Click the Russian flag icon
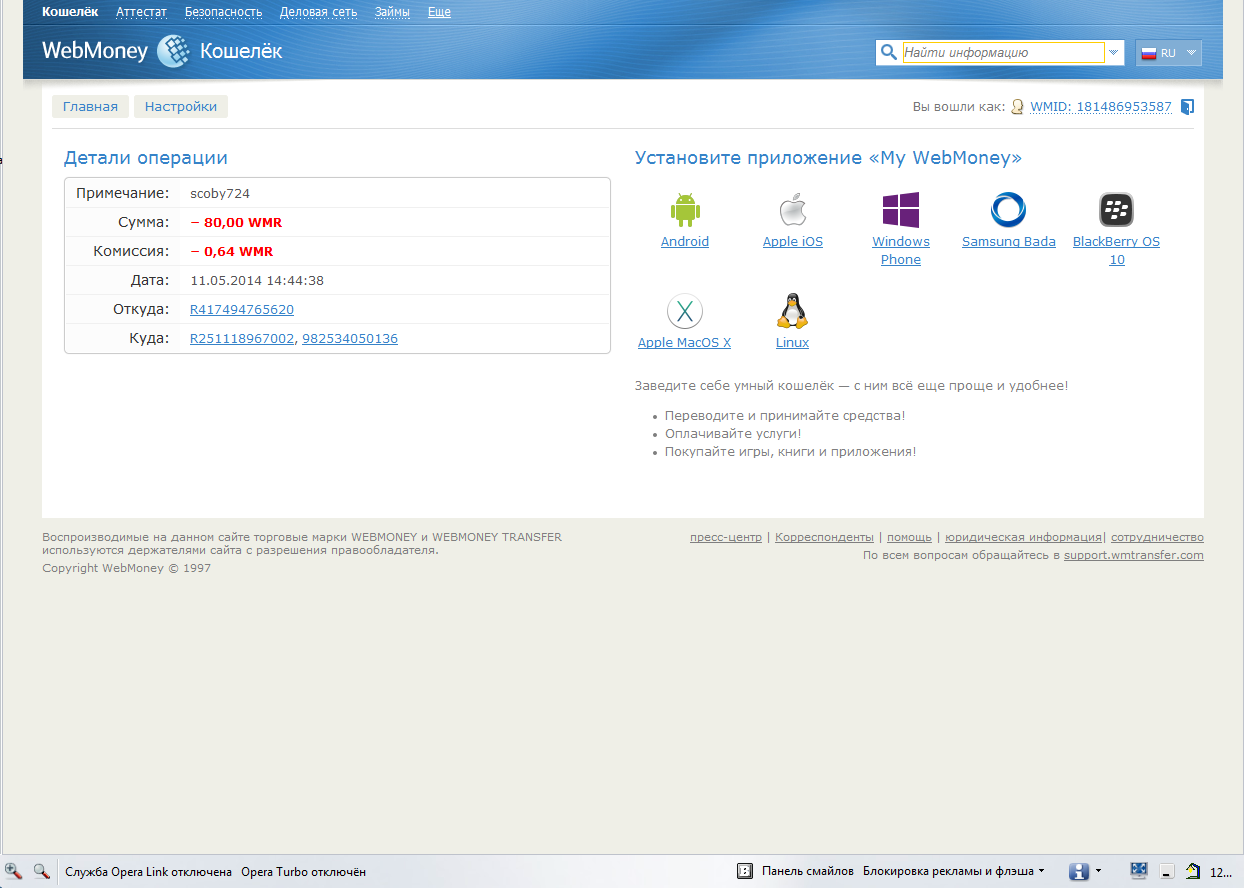Viewport: 1244px width, 888px height. tap(1149, 53)
